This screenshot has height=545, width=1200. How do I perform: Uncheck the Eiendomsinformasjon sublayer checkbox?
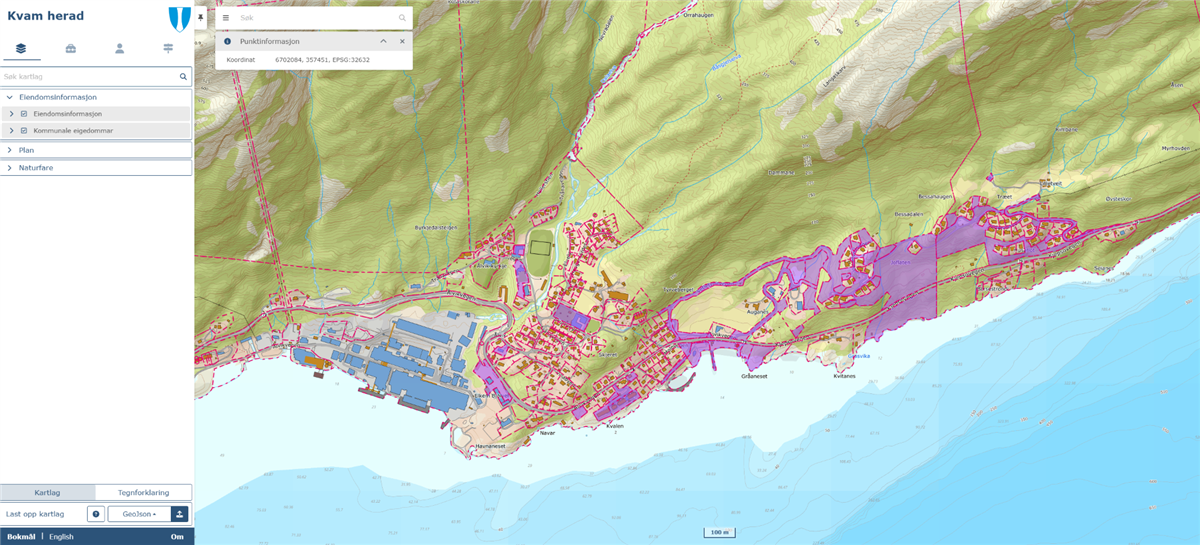(x=24, y=114)
